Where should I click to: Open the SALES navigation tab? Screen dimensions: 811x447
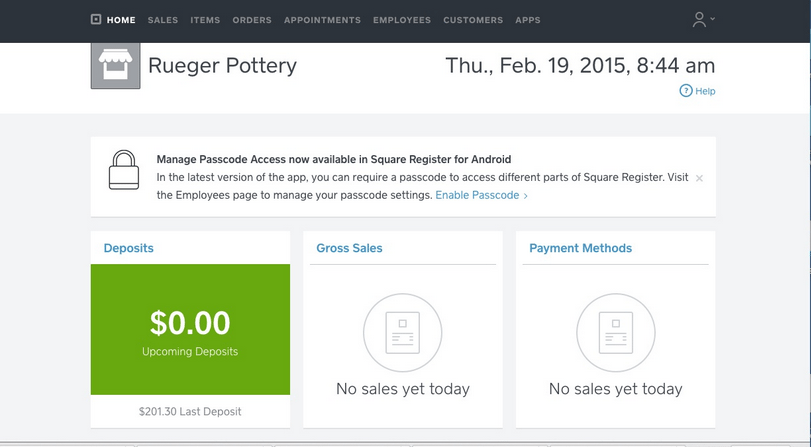pos(163,20)
